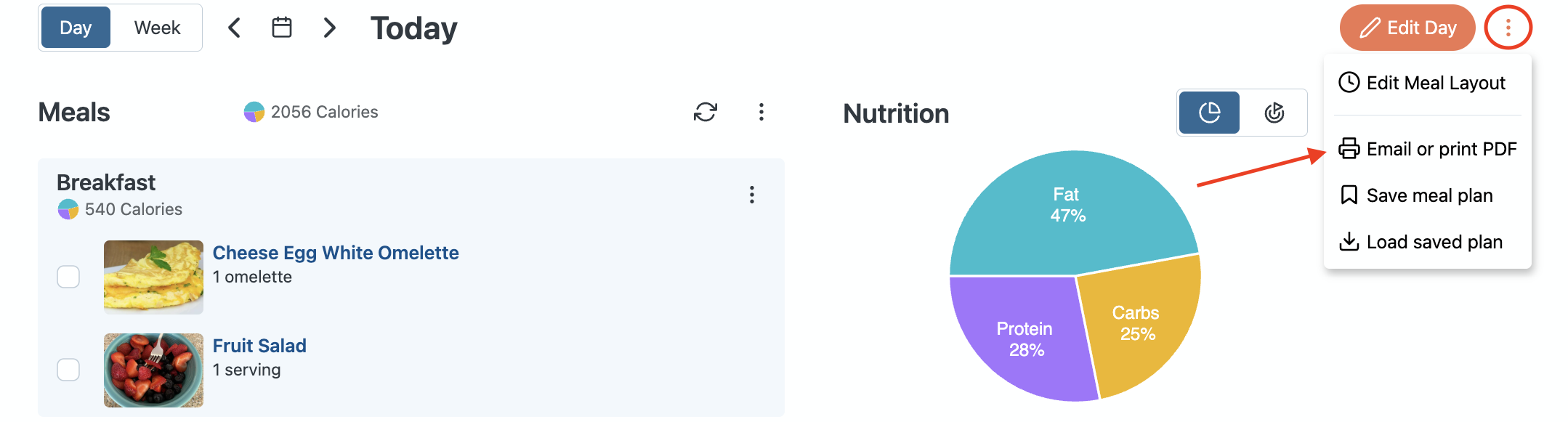
Task: Check the Fruit Salad checkbox
Action: [68, 370]
